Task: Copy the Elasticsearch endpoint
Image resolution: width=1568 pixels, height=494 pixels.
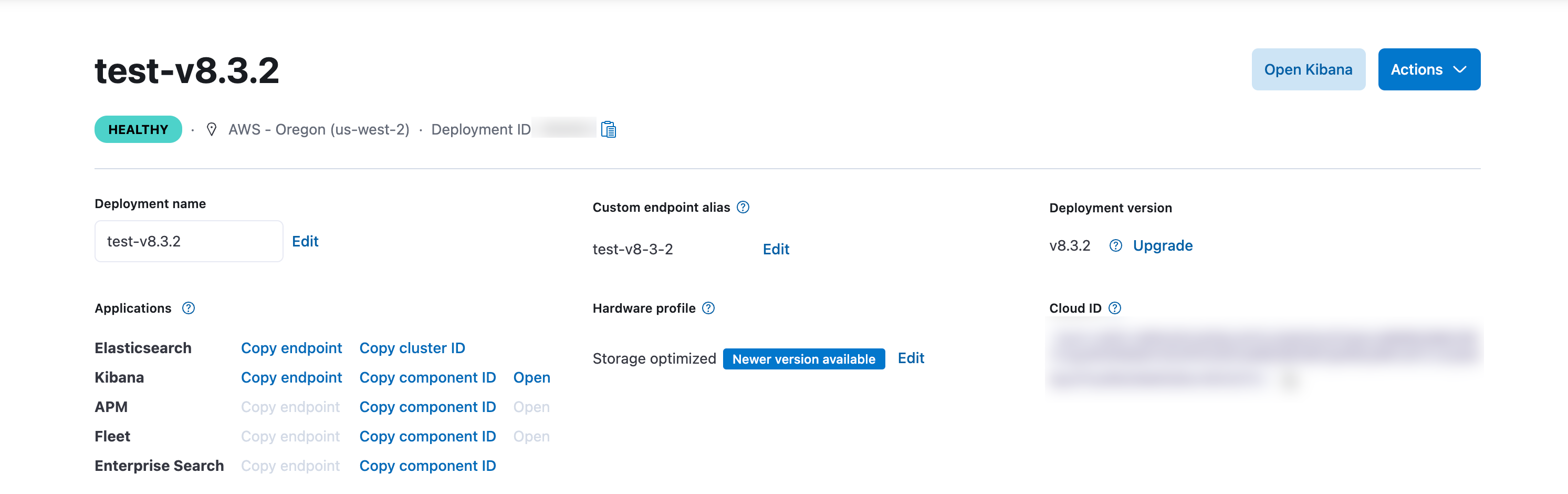Action: coord(291,348)
